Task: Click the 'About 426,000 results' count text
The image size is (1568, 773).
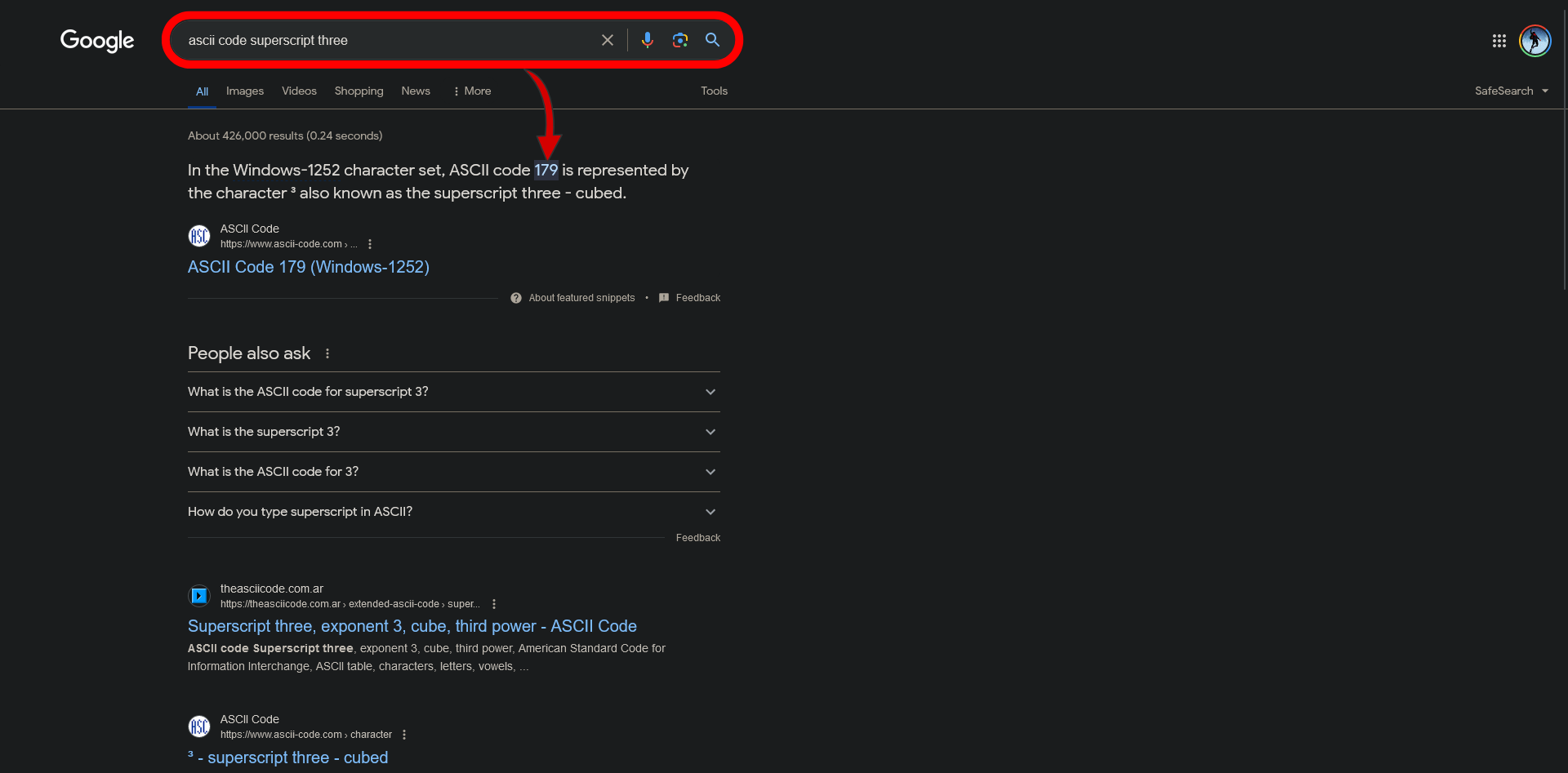Action: point(285,135)
